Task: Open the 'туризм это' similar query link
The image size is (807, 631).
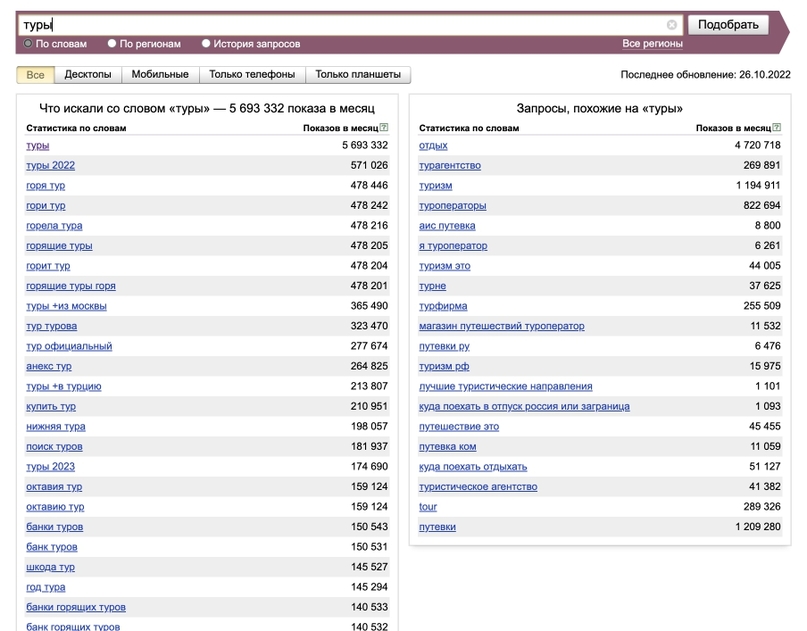Action: click(x=445, y=266)
